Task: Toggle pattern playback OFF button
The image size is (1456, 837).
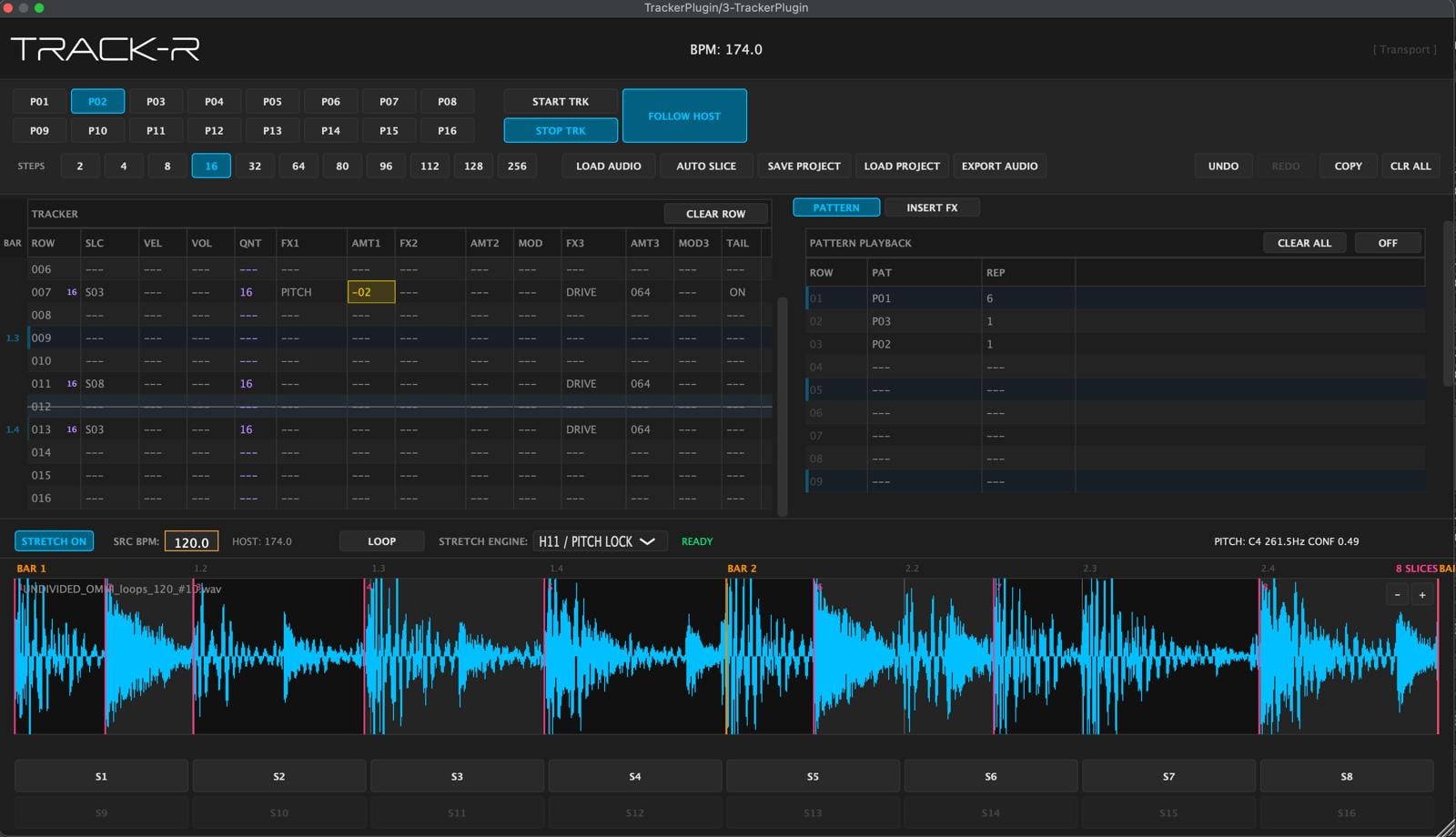Action: 1388,243
